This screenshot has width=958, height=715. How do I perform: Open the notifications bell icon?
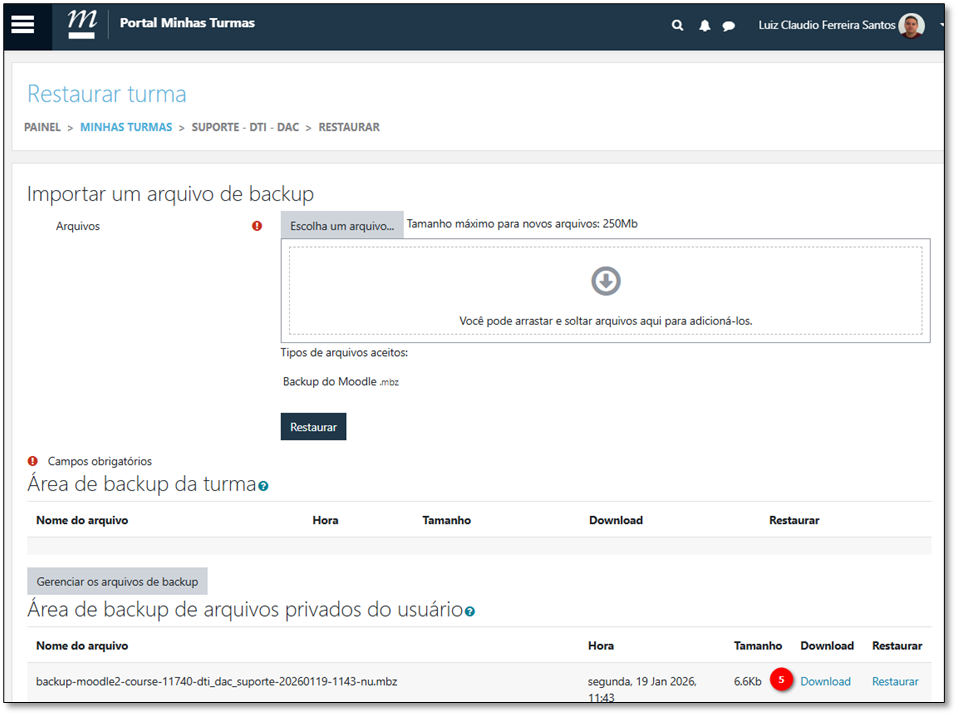tap(704, 26)
